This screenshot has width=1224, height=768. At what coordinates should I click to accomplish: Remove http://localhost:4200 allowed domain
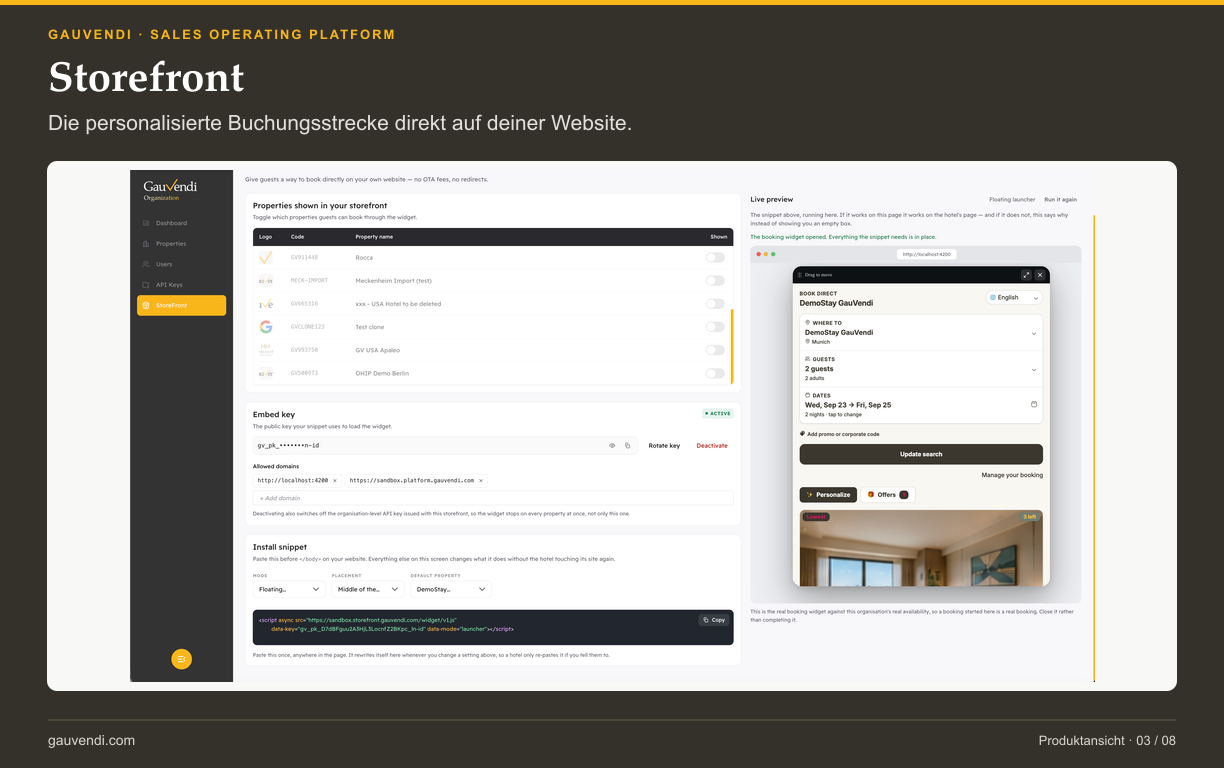click(334, 481)
